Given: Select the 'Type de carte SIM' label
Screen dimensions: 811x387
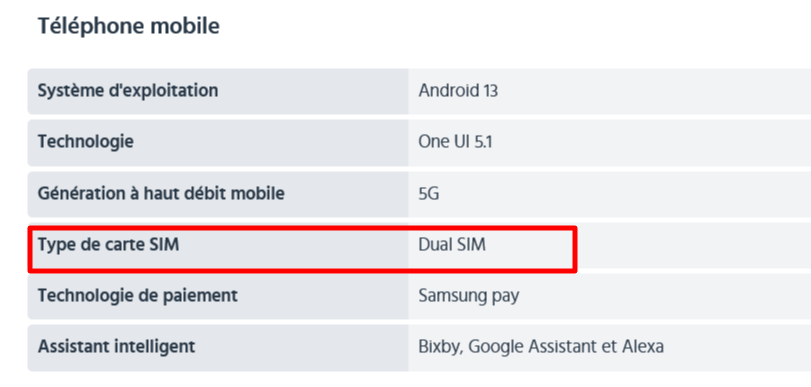Looking at the screenshot, I should coord(109,245).
